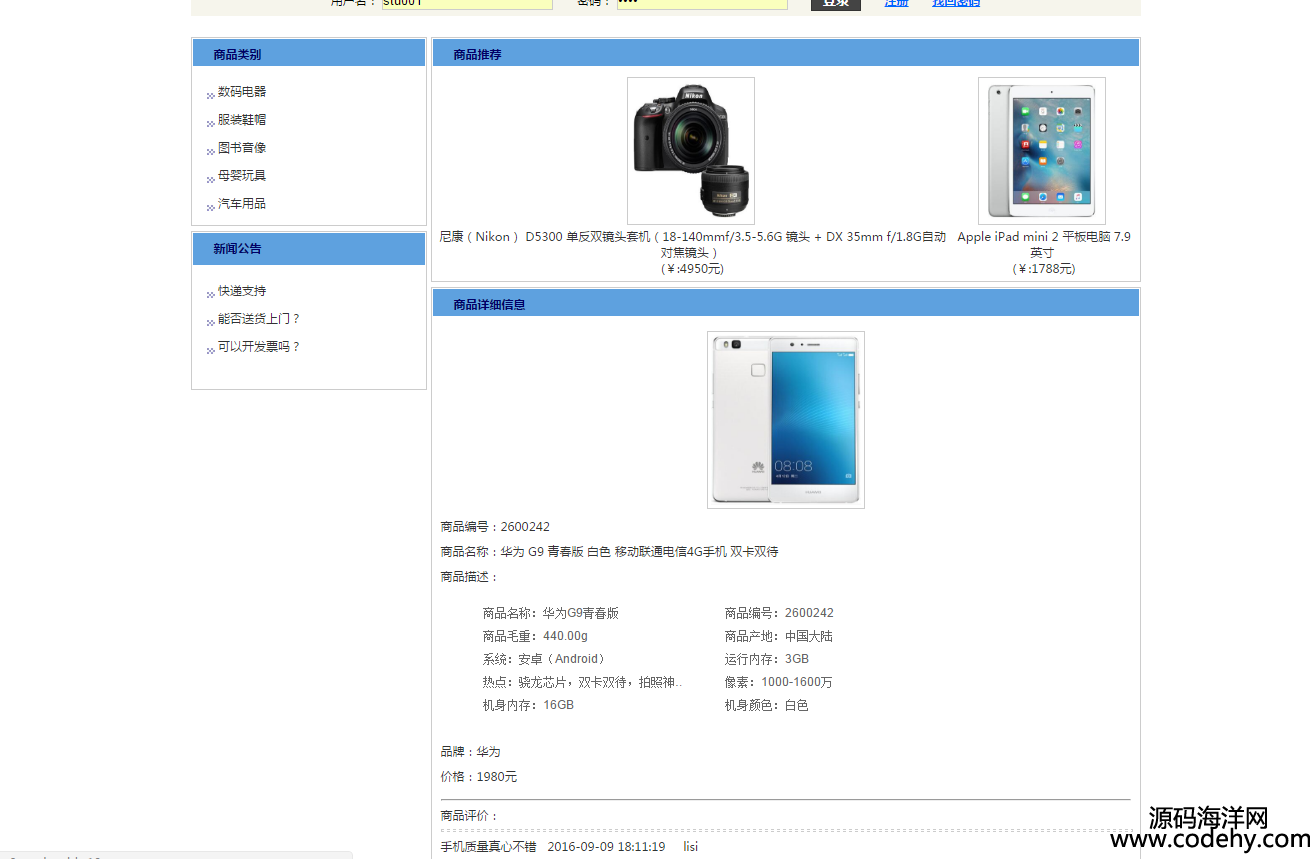Image resolution: width=1315 pixels, height=859 pixels.
Task: Click the reviewer name lisi
Action: [x=691, y=847]
